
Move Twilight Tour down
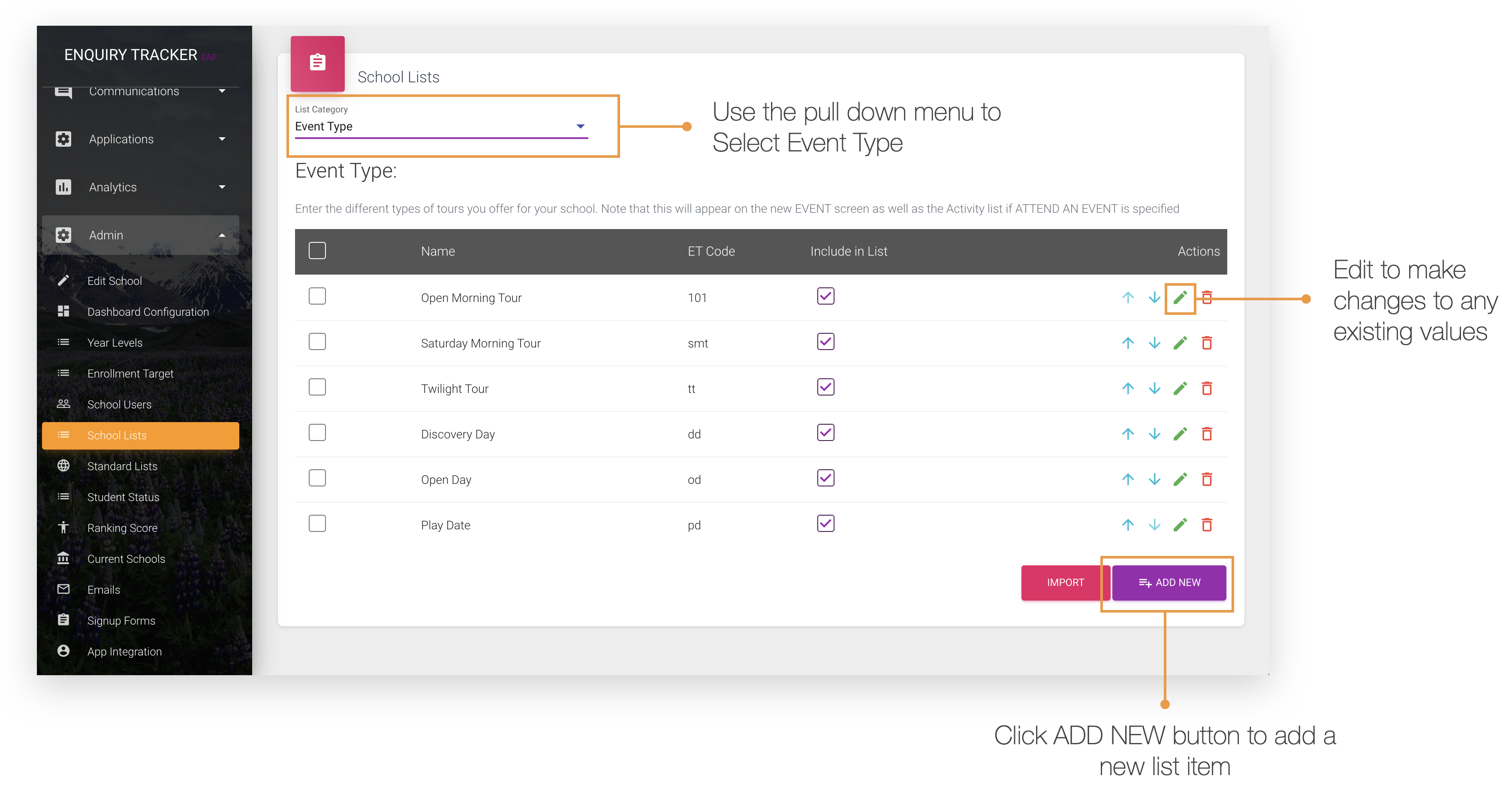pyautogui.click(x=1154, y=389)
